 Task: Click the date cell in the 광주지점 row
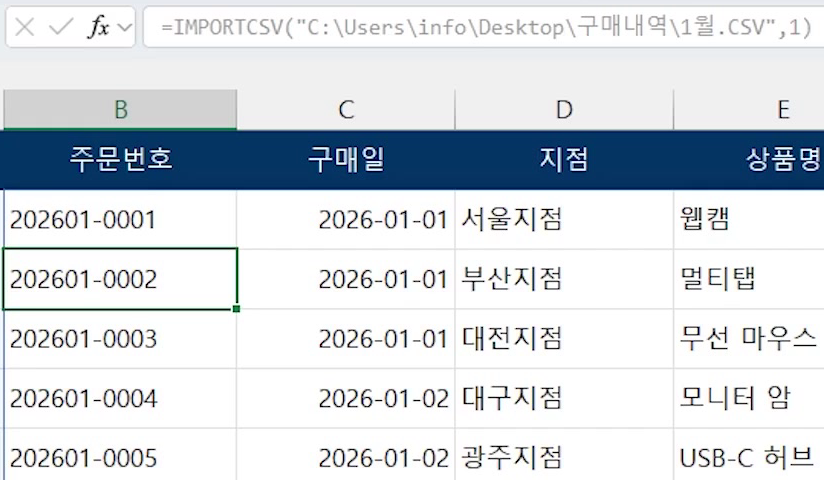tap(346, 456)
